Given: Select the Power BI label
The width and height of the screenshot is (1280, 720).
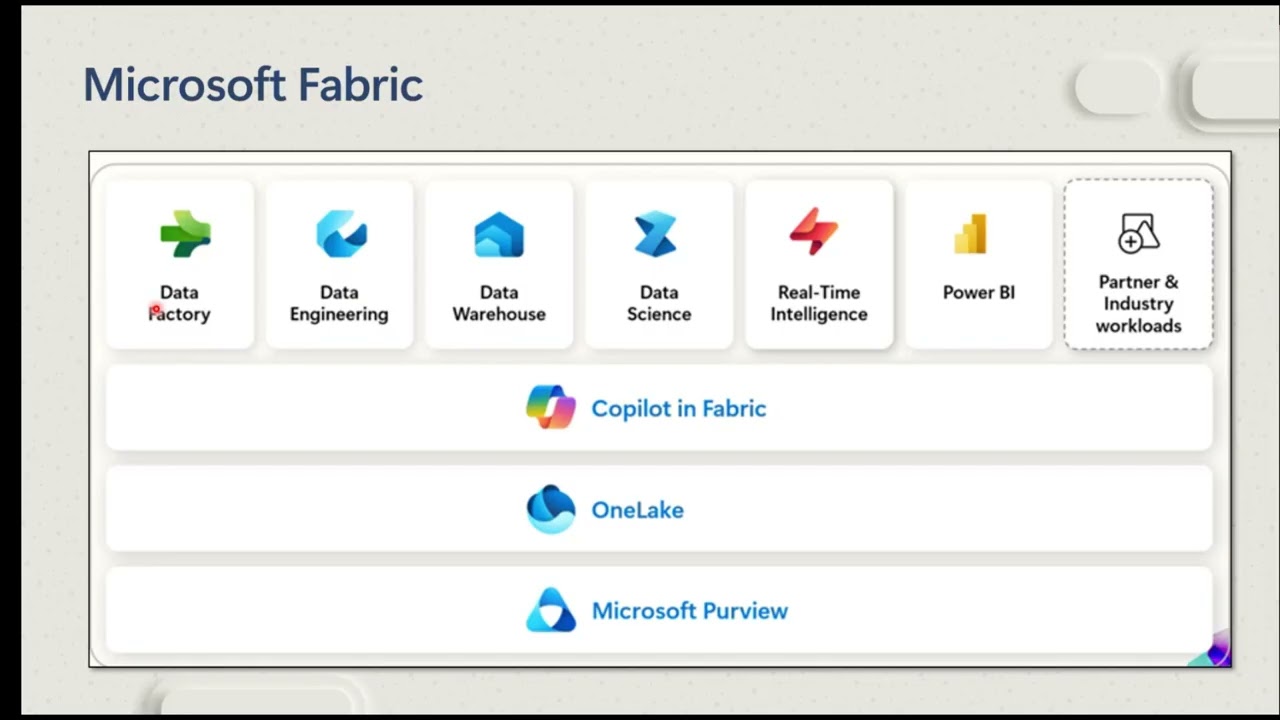Looking at the screenshot, I should [x=979, y=293].
